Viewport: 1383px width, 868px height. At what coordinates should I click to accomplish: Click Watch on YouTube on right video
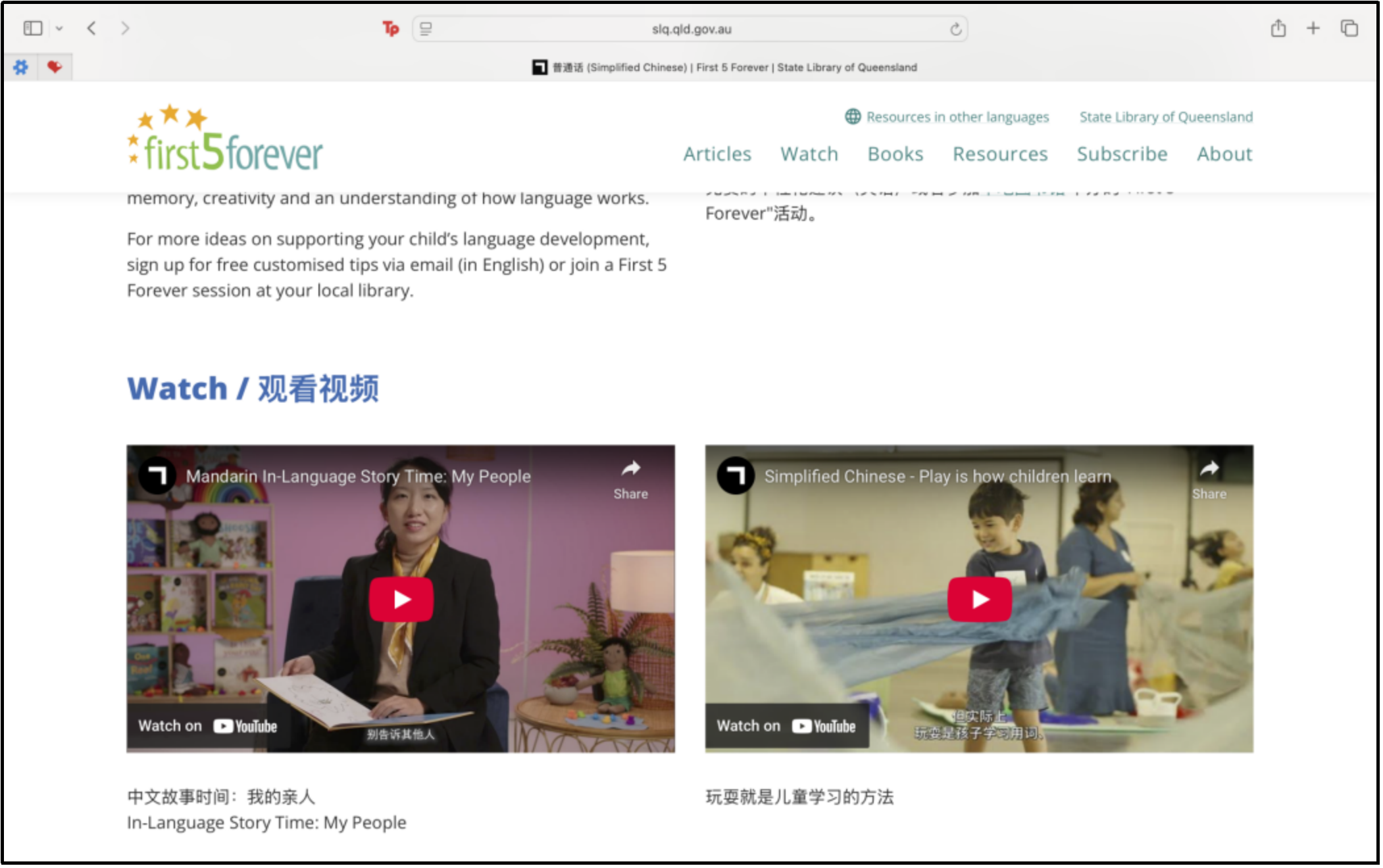pyautogui.click(x=786, y=726)
